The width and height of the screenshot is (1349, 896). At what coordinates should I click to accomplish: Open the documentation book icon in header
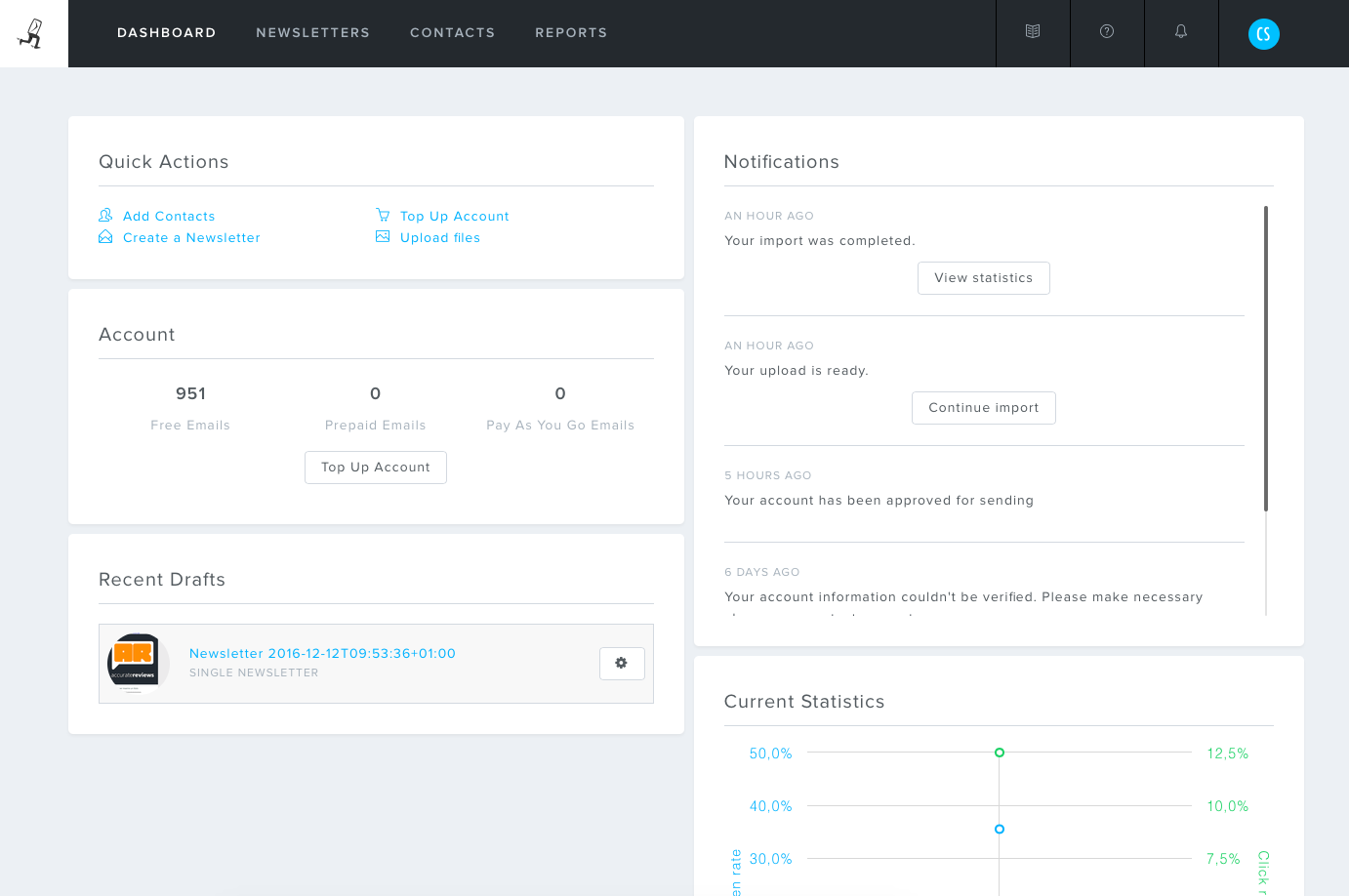pyautogui.click(x=1033, y=32)
